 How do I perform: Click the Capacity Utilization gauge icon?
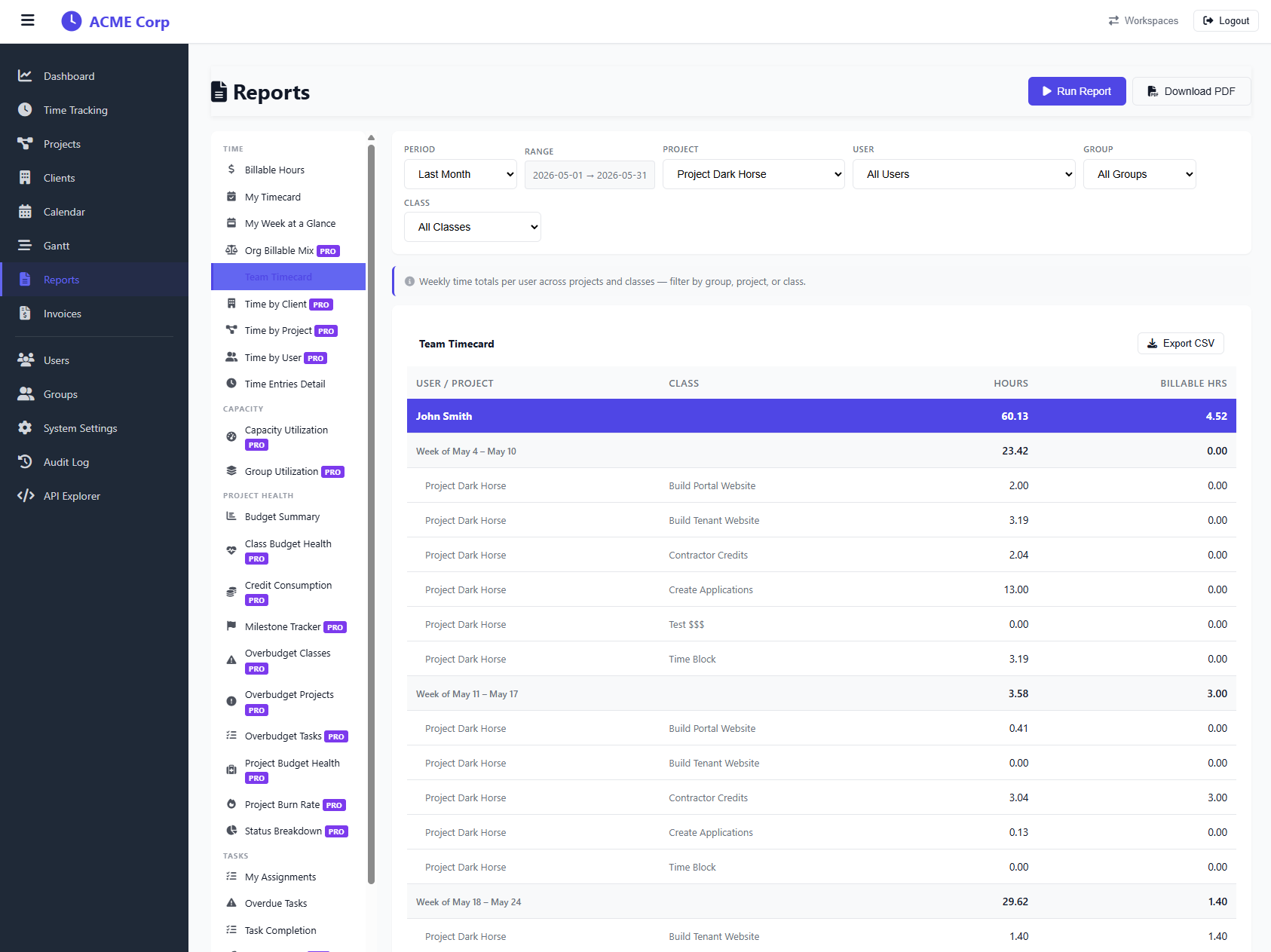click(x=231, y=436)
